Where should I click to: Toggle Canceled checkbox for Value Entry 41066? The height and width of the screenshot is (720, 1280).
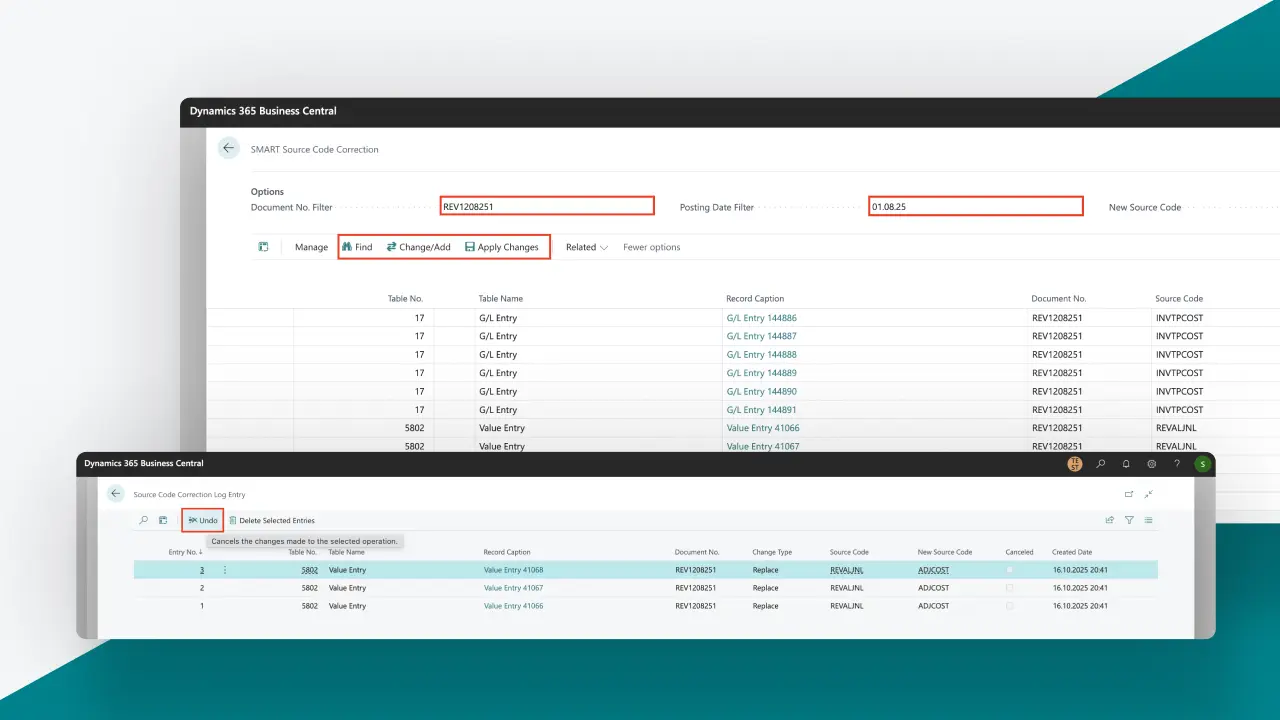pyautogui.click(x=1010, y=606)
